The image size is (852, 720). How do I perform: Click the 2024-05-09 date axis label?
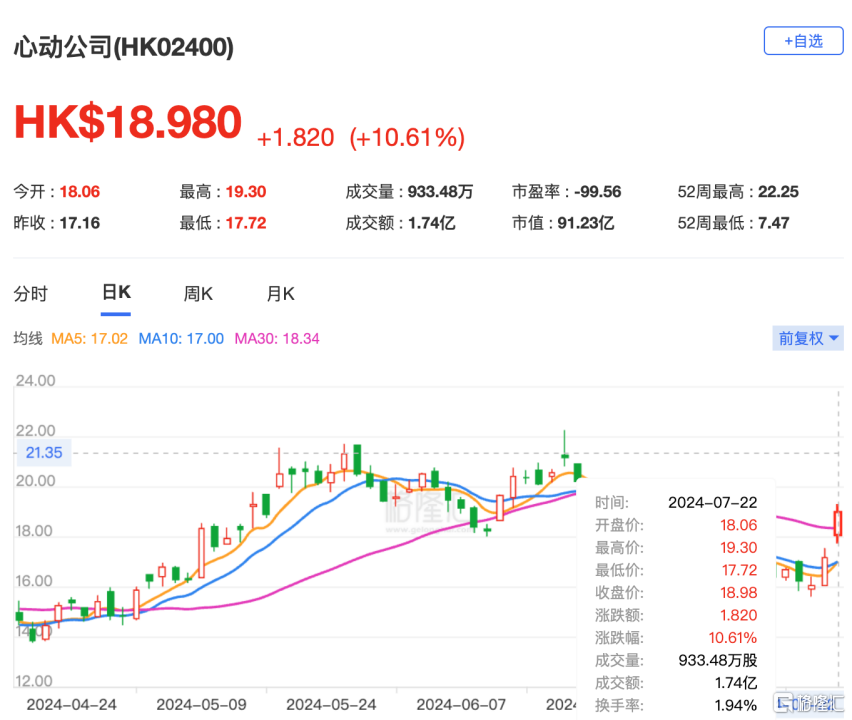pos(201,705)
